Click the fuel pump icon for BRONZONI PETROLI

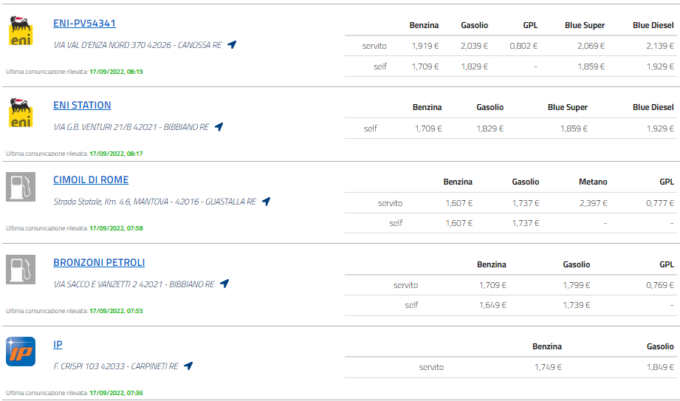pyautogui.click(x=20, y=269)
